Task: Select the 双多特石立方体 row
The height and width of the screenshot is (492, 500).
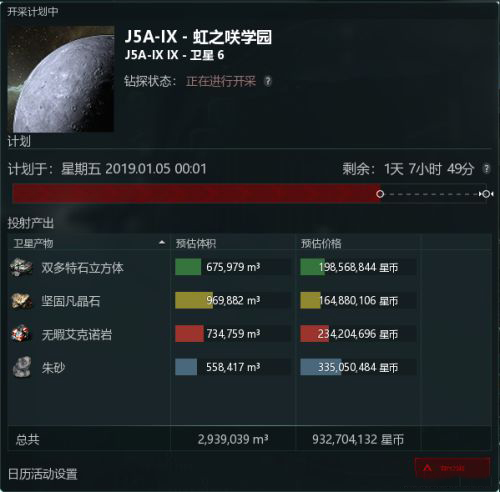Action: 249,267
